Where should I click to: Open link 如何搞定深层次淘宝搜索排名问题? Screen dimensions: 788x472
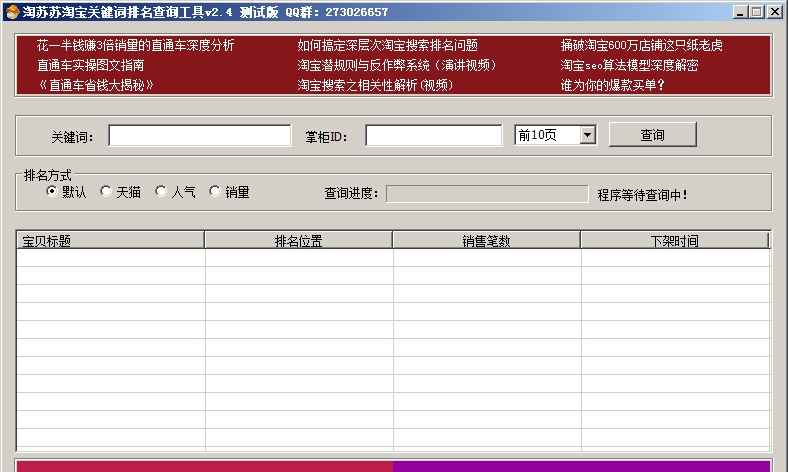click(387, 45)
